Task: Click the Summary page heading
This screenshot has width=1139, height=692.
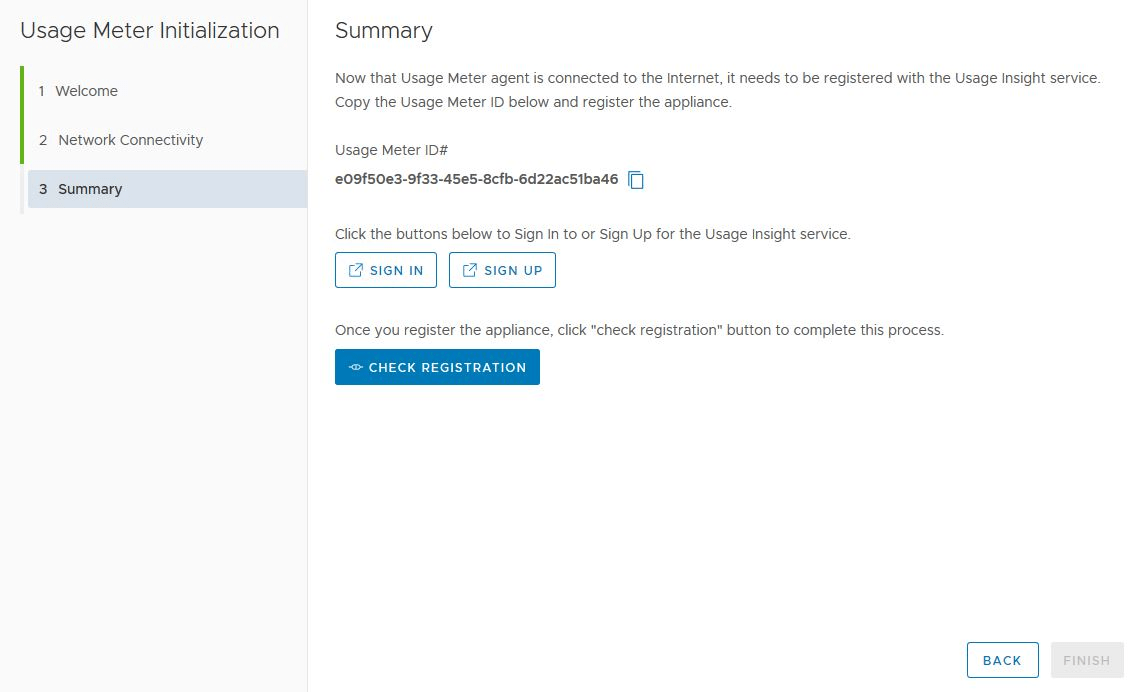Action: click(384, 30)
